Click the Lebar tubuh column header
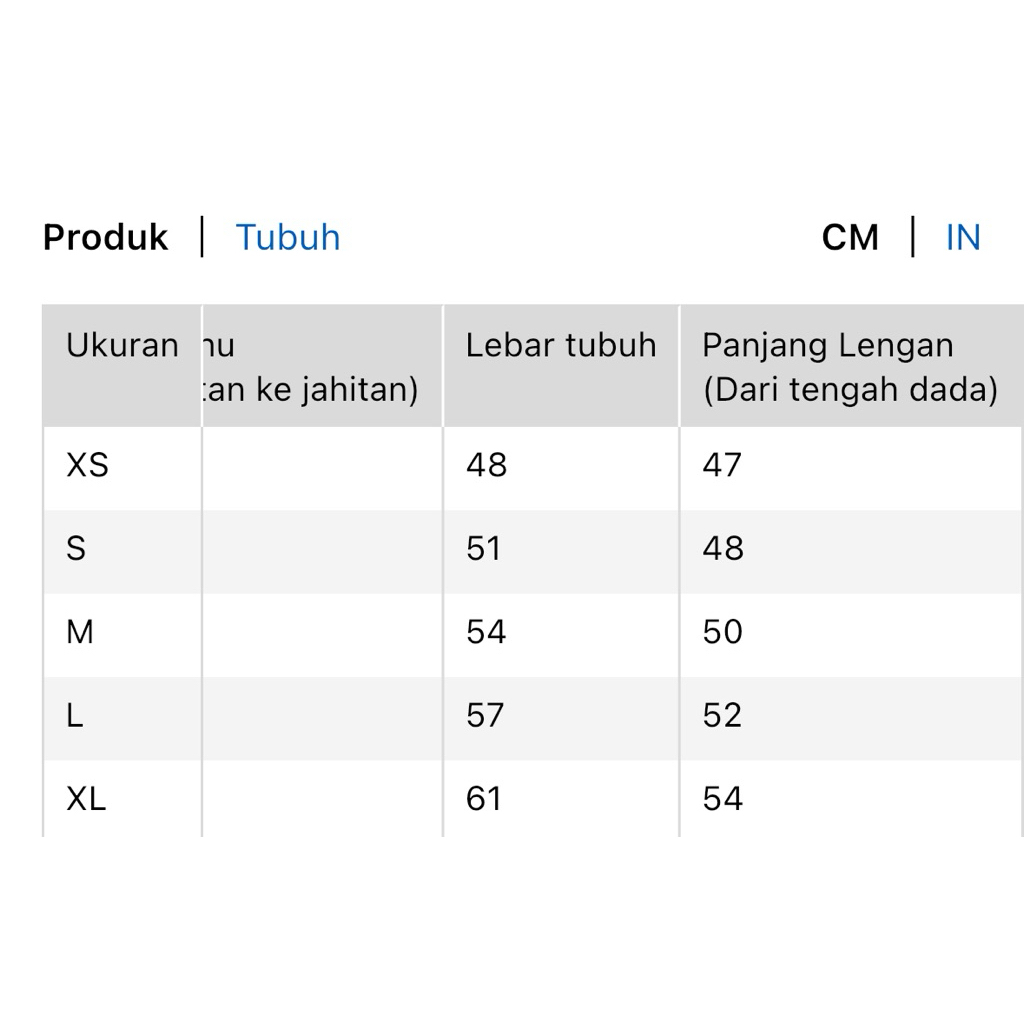 (x=561, y=346)
